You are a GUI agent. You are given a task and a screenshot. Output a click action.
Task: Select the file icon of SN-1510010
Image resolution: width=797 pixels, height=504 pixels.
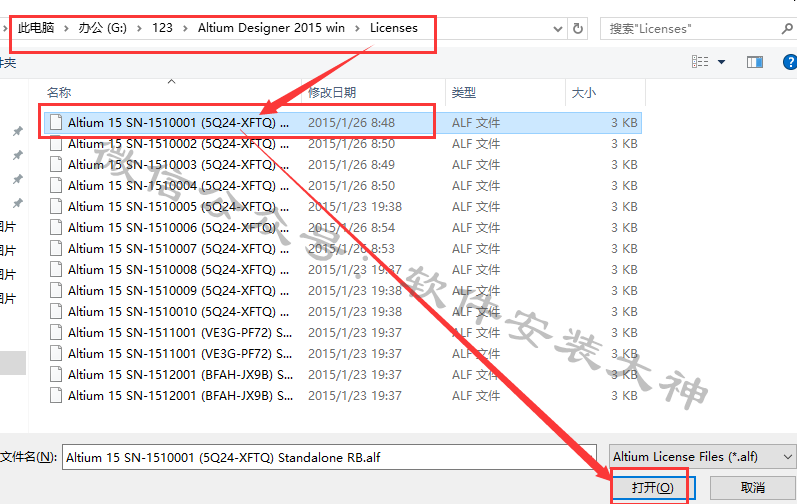[x=56, y=311]
